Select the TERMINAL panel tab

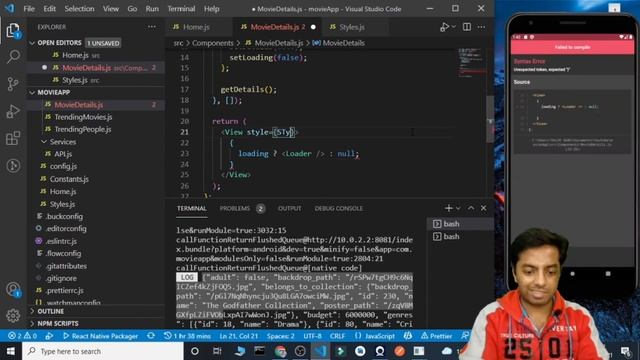(x=191, y=209)
